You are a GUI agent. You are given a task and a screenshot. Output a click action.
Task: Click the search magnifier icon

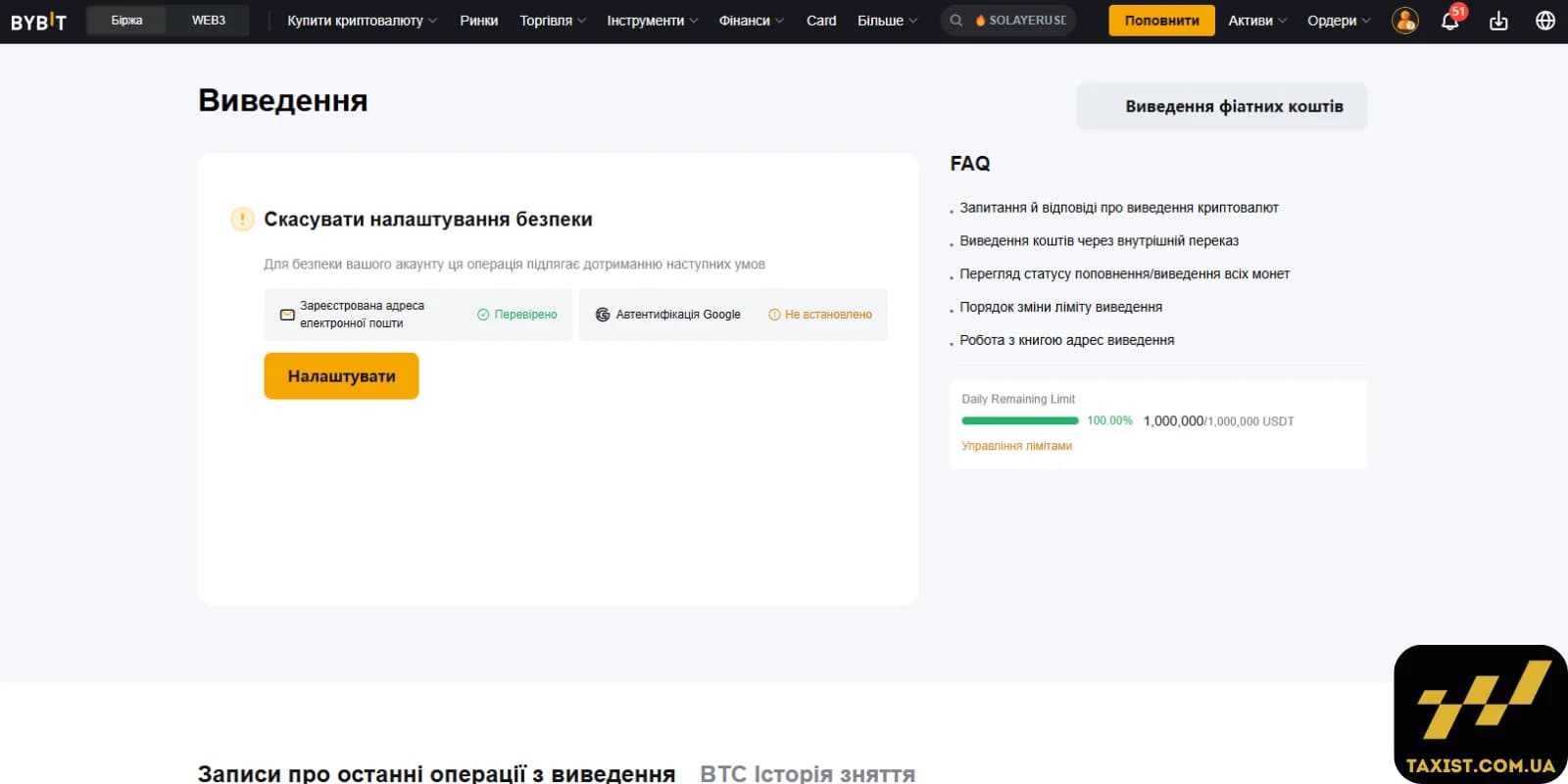956,21
